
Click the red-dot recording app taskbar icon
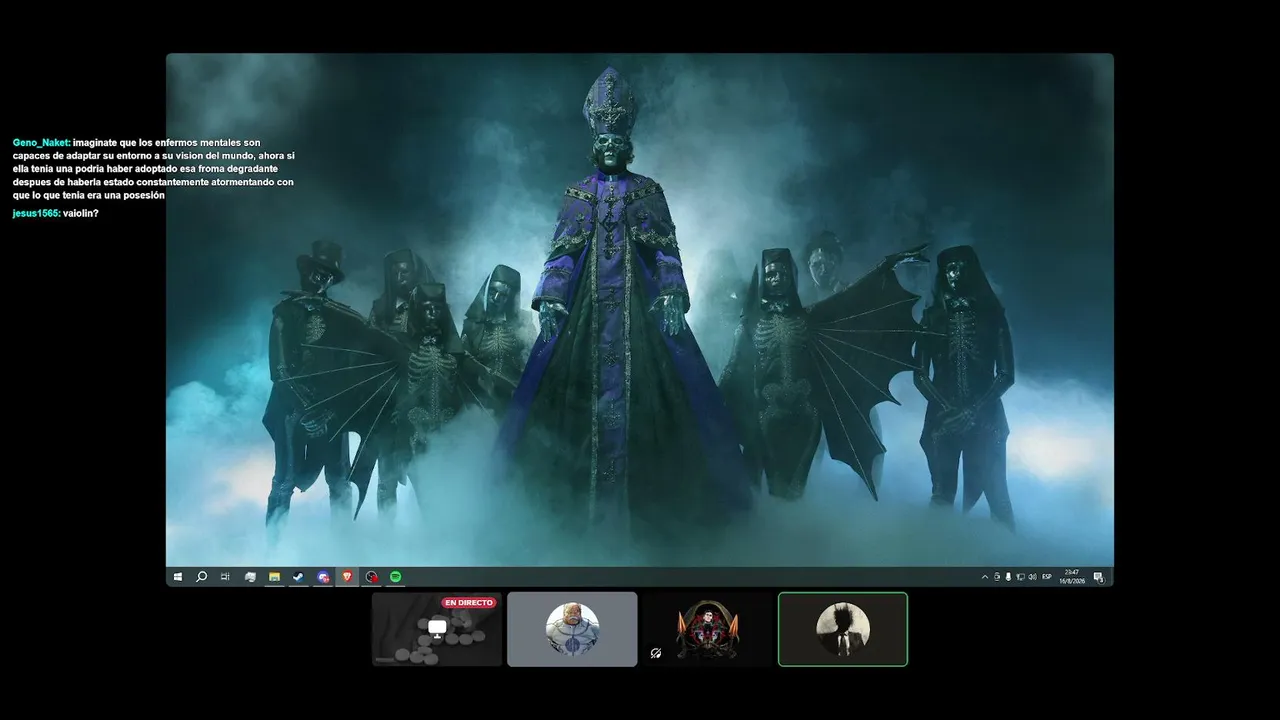(372, 577)
